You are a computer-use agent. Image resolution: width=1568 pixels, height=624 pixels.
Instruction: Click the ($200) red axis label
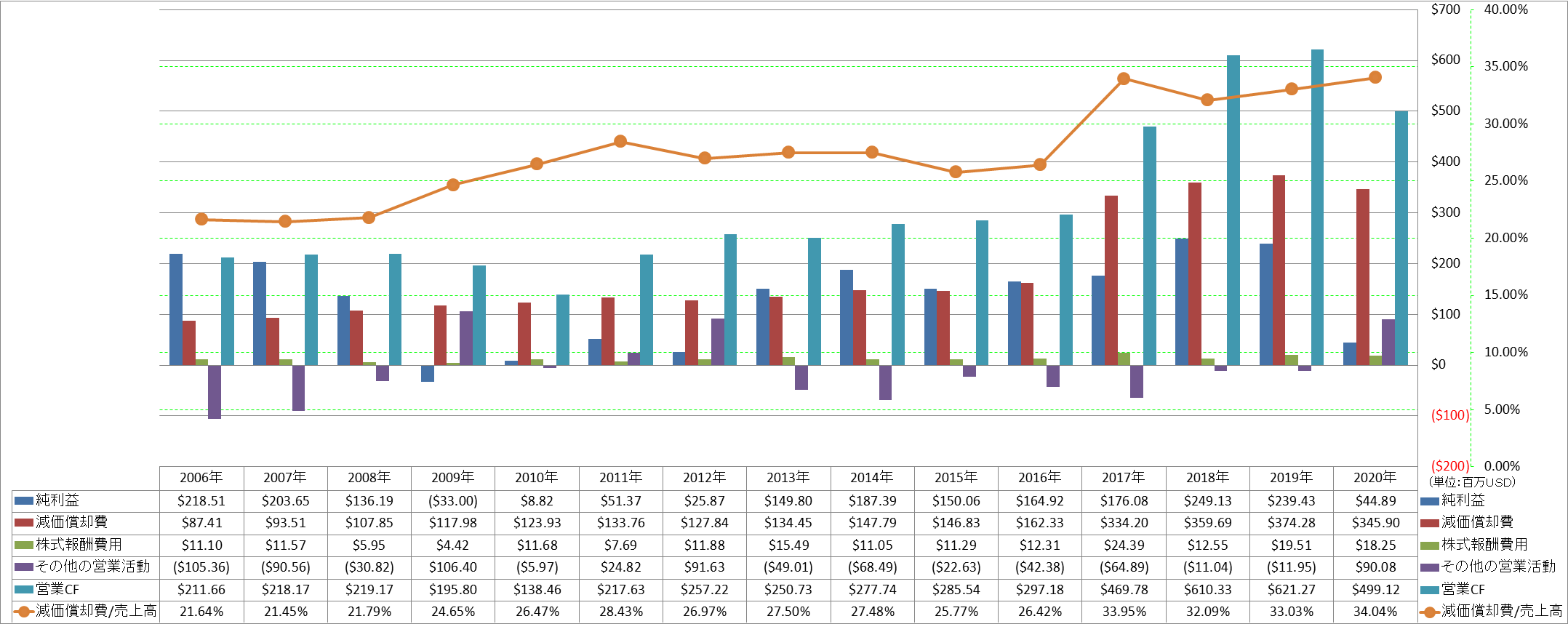[1450, 466]
